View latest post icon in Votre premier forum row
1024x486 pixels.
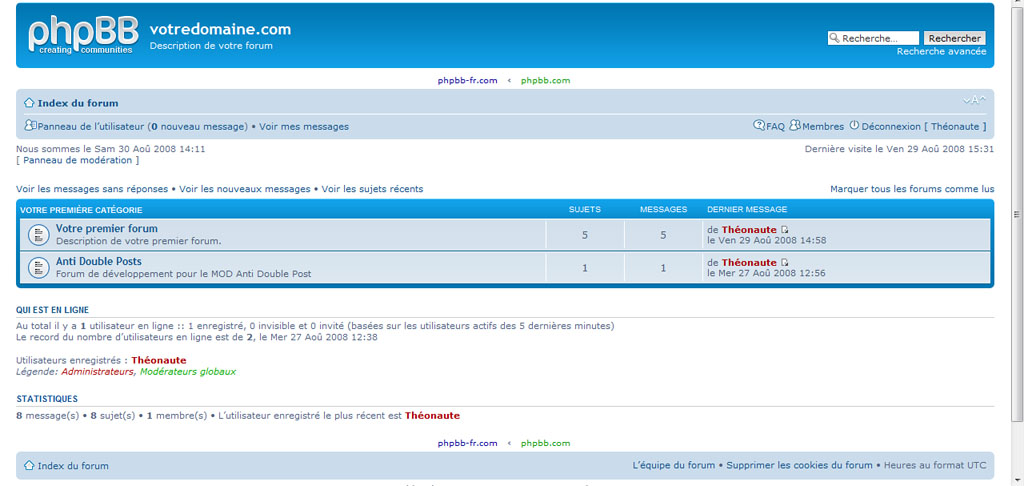click(x=785, y=231)
